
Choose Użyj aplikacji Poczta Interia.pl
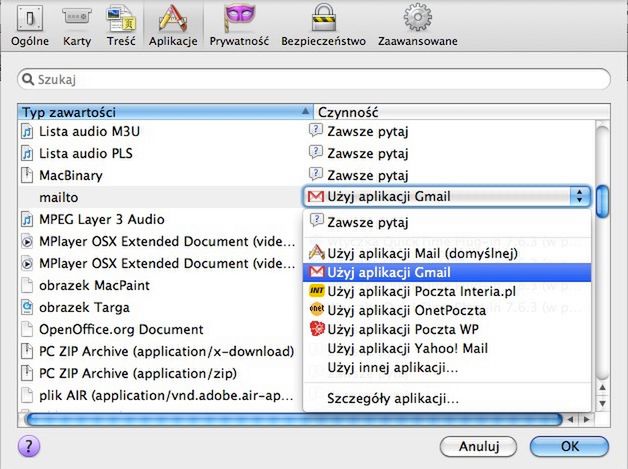pyautogui.click(x=447, y=291)
